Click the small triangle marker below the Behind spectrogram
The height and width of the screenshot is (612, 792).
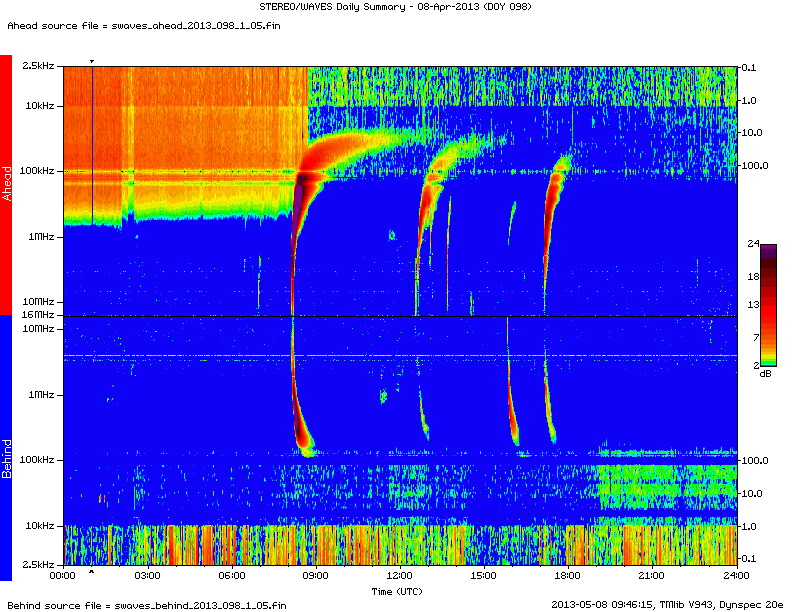coord(92,572)
